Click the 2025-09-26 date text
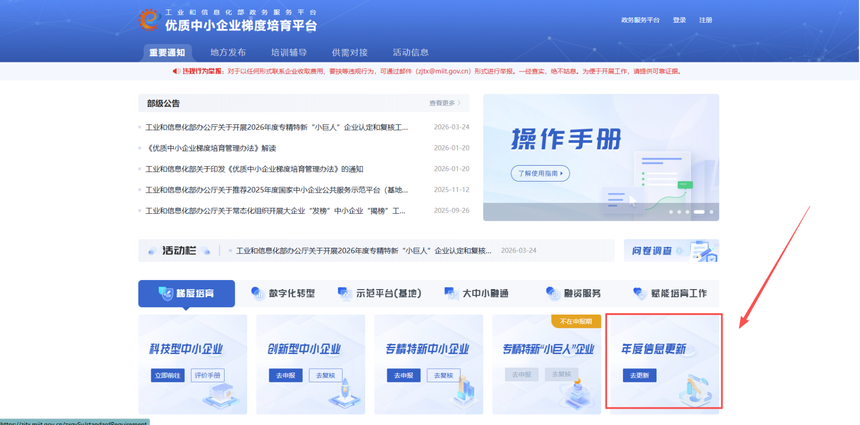 coord(451,211)
